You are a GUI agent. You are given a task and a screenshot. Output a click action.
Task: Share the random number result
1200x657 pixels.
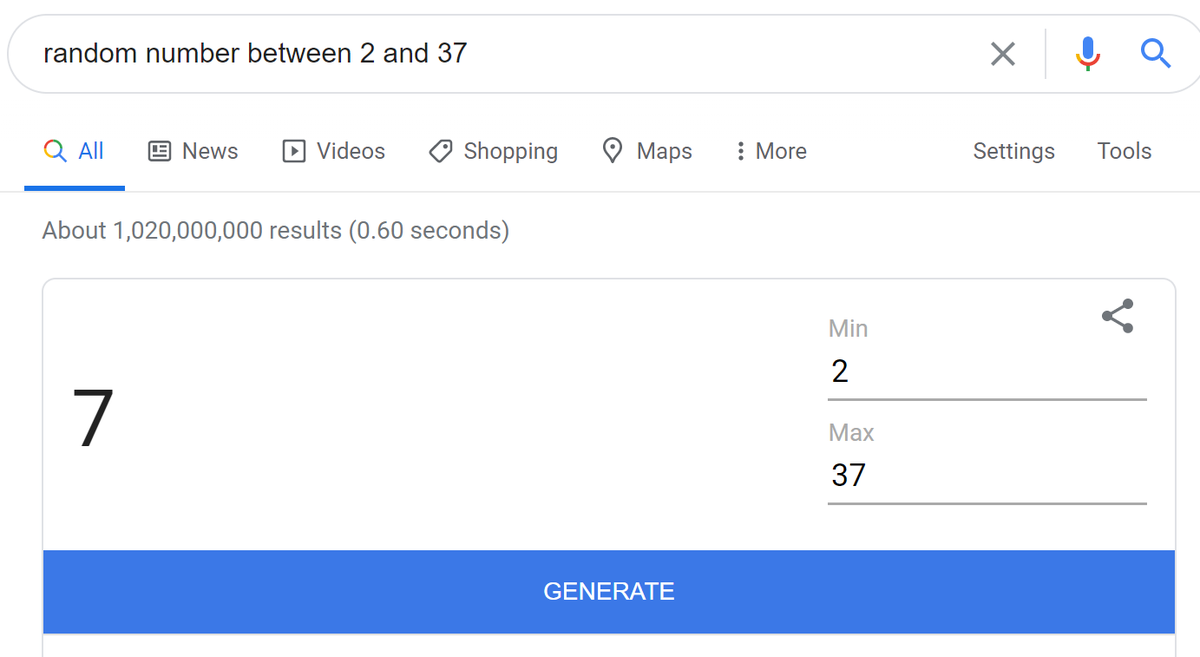[x=1117, y=316]
